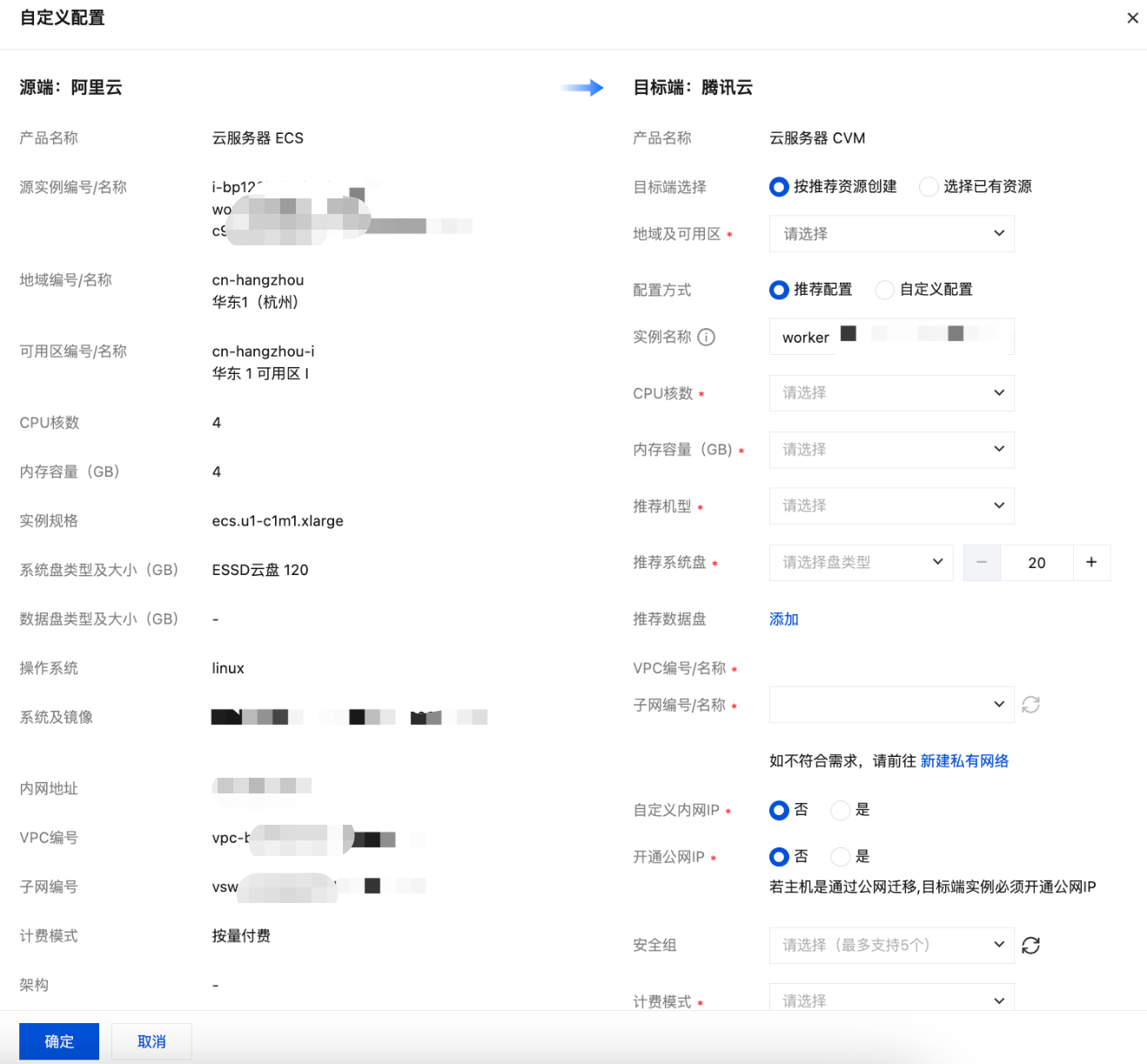
Task: Set 自定义内网IP to 否
Action: pos(779,810)
